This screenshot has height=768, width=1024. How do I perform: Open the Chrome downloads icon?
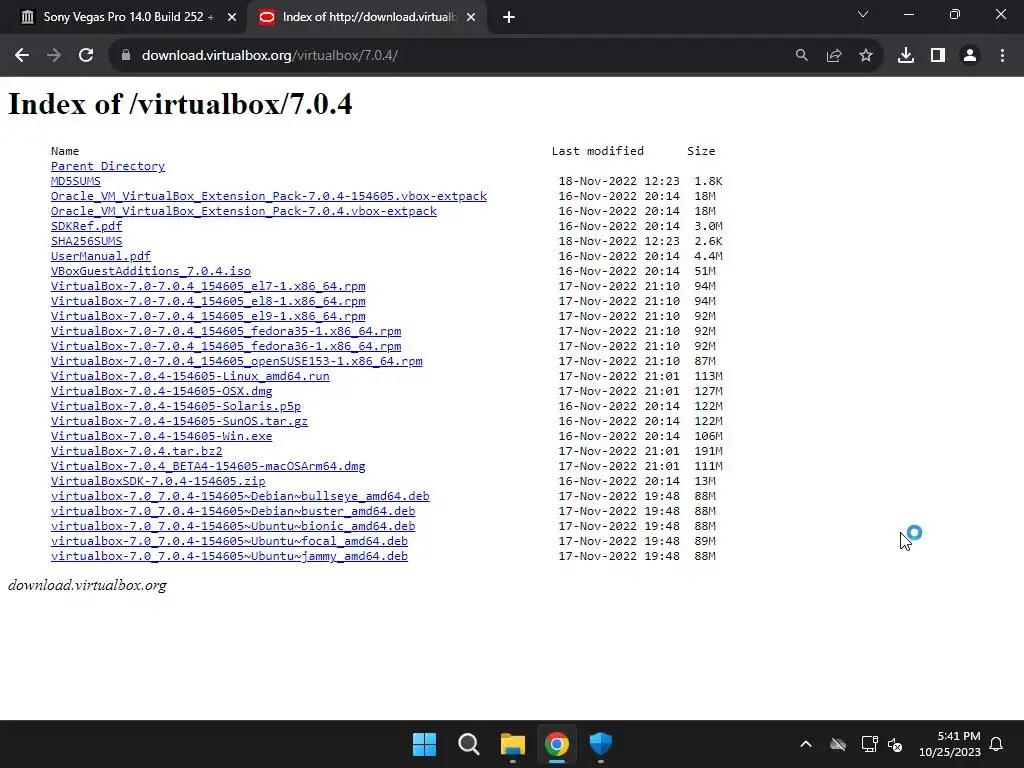click(906, 56)
